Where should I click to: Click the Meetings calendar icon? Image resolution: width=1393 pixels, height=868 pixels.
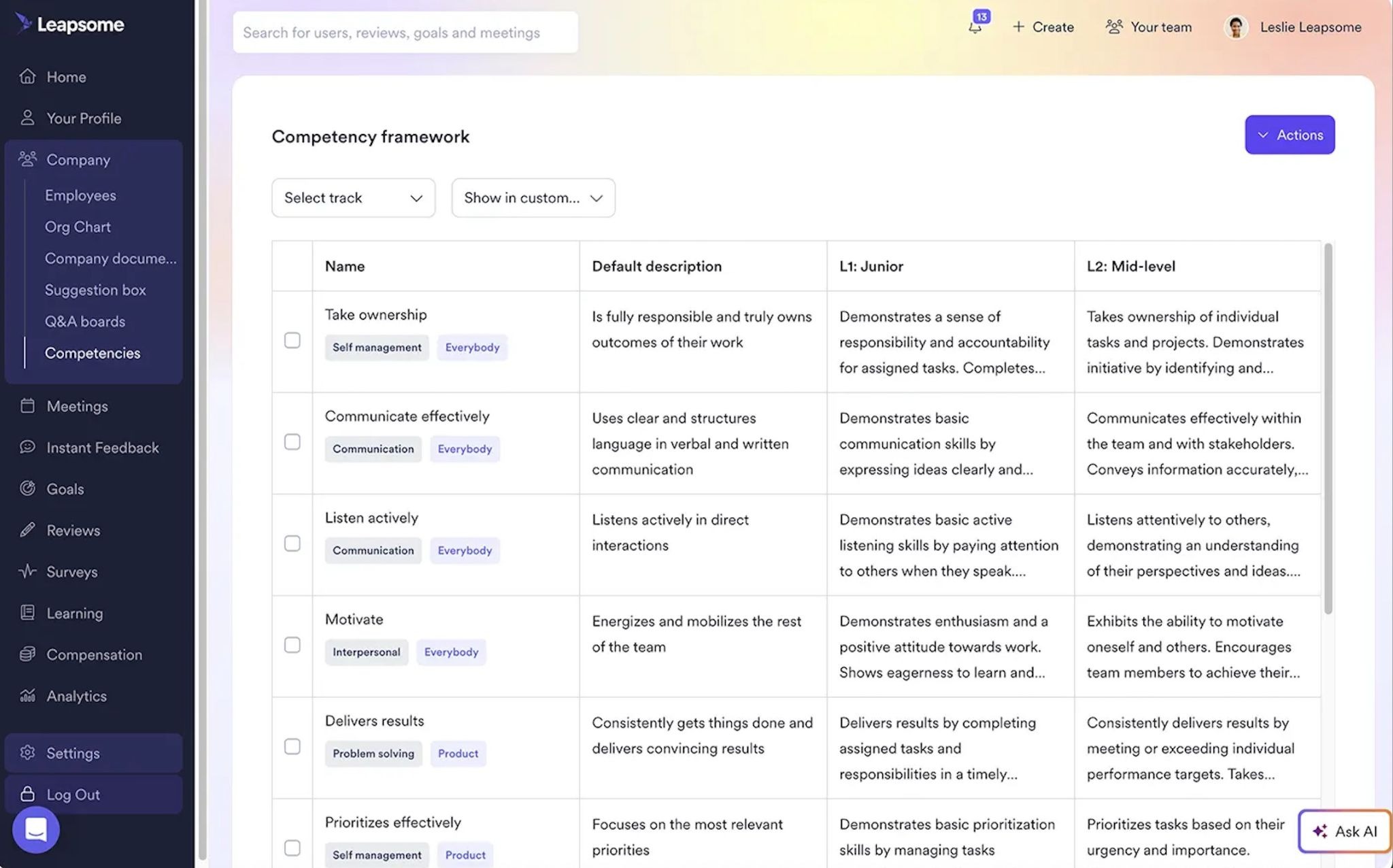pos(27,406)
